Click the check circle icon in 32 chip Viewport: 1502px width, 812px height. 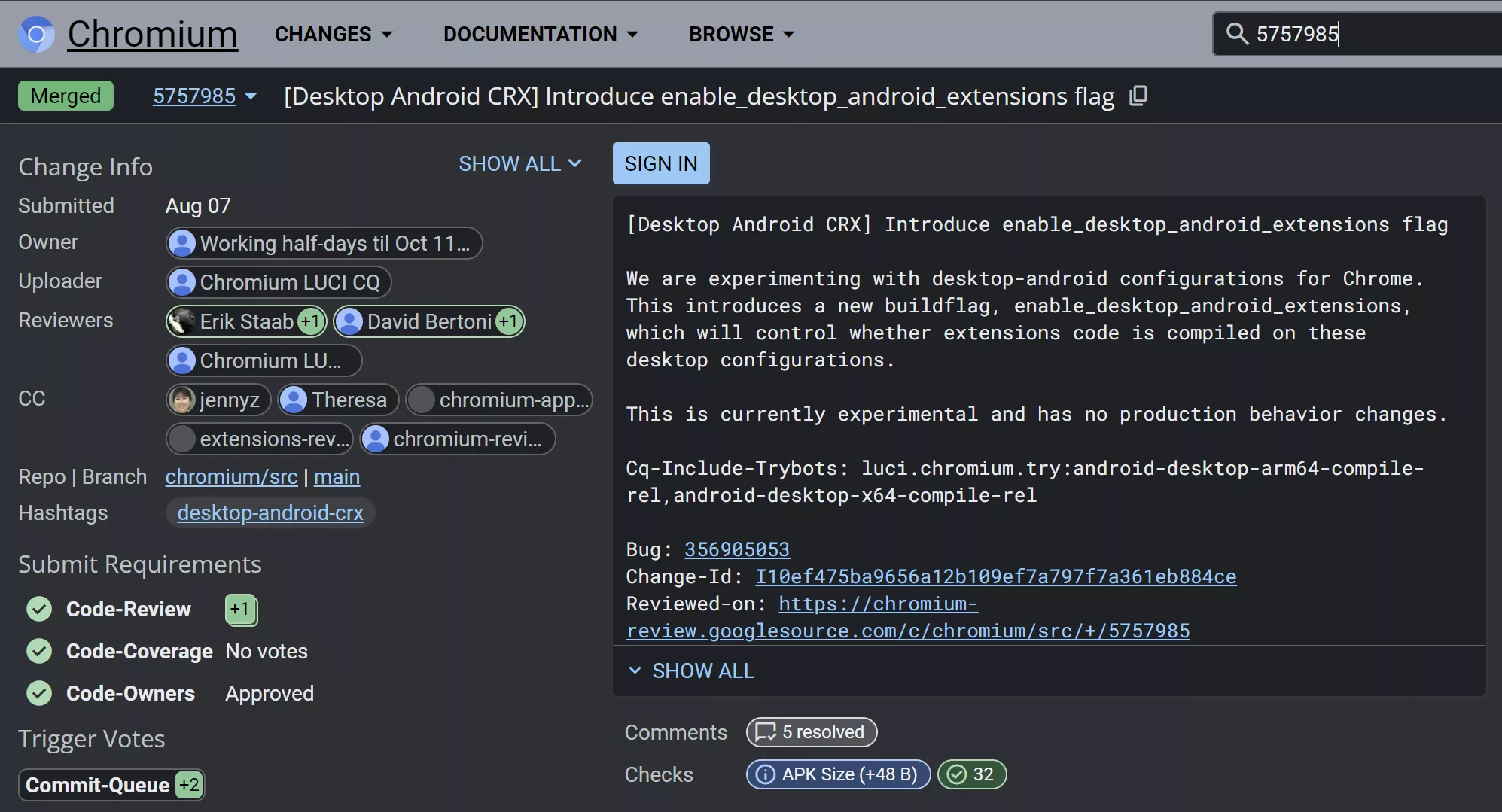click(956, 774)
